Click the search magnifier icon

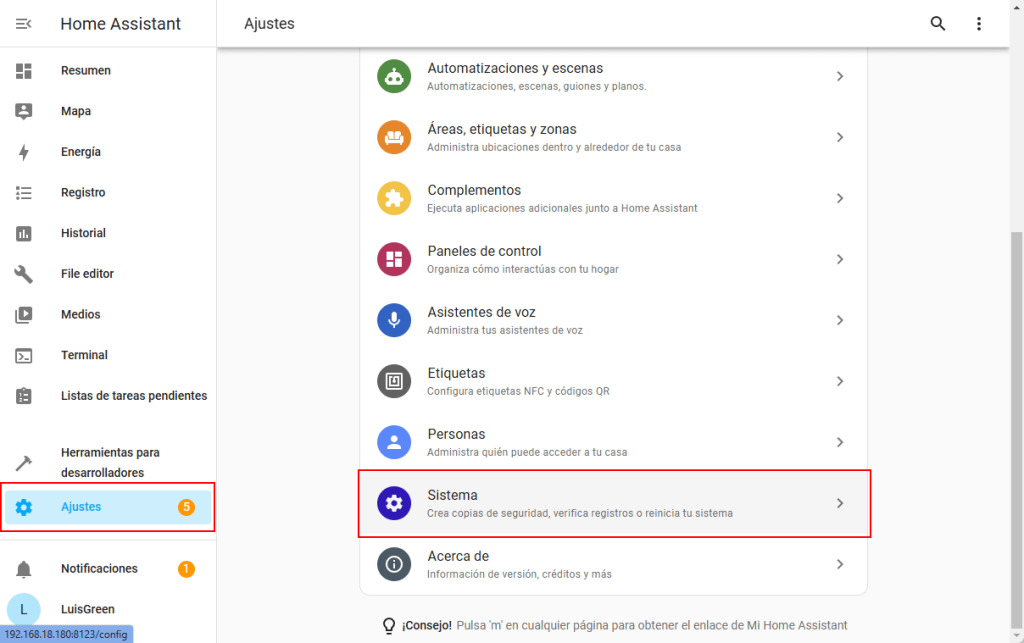[x=937, y=24]
